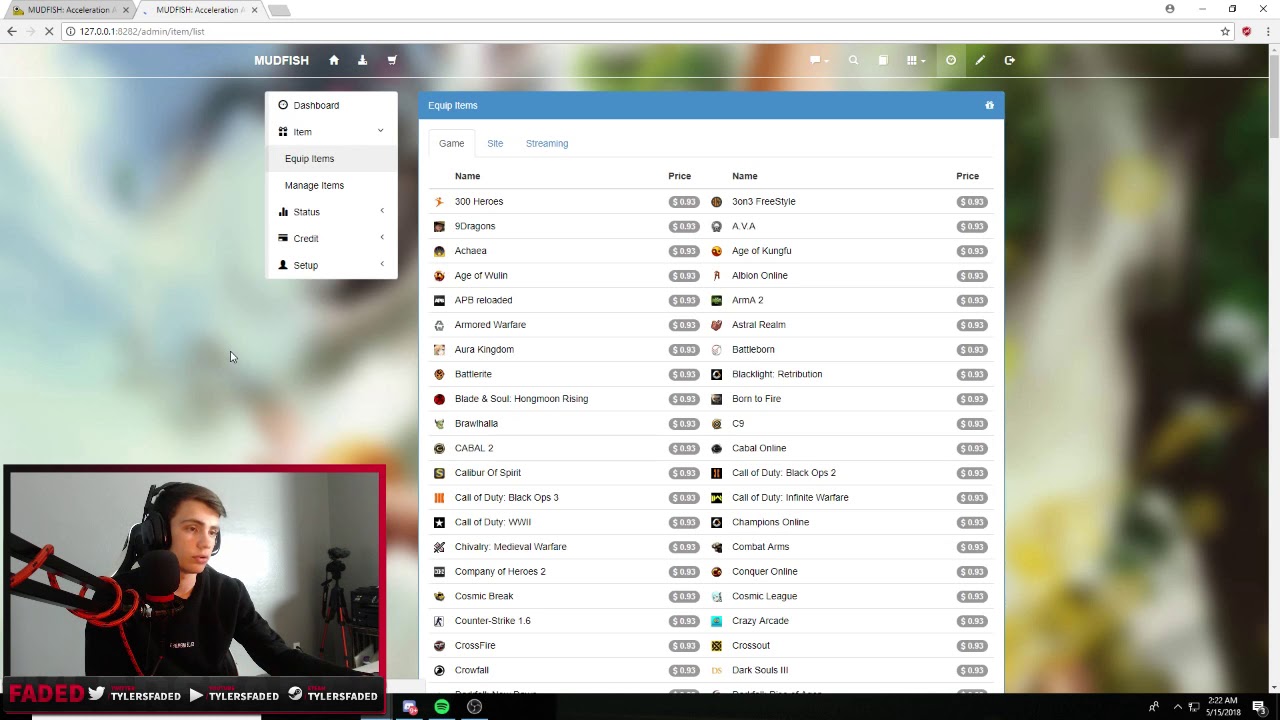This screenshot has height=720, width=1280.
Task: Select Brawlhalla from the game list
Action: [476, 423]
